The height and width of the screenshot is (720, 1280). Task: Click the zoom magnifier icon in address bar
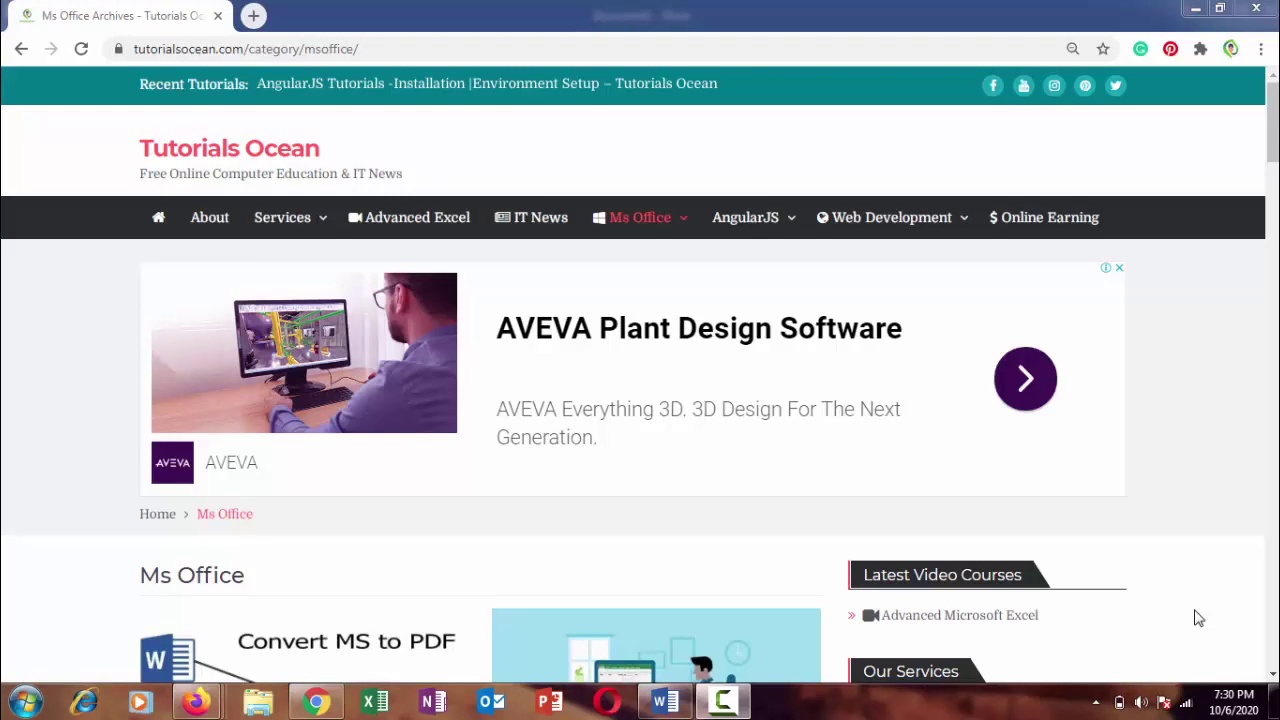point(1073,49)
